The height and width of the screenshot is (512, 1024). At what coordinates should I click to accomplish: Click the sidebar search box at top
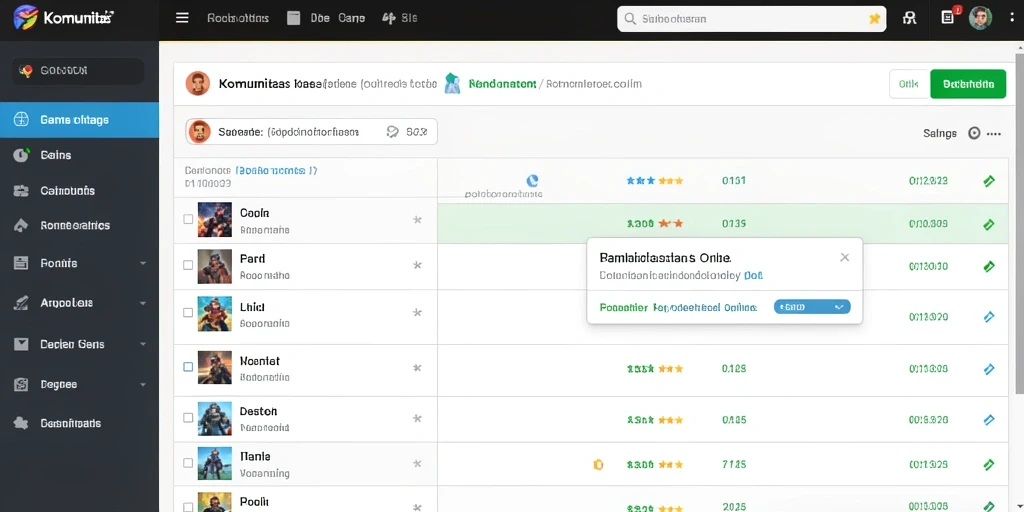coord(78,71)
